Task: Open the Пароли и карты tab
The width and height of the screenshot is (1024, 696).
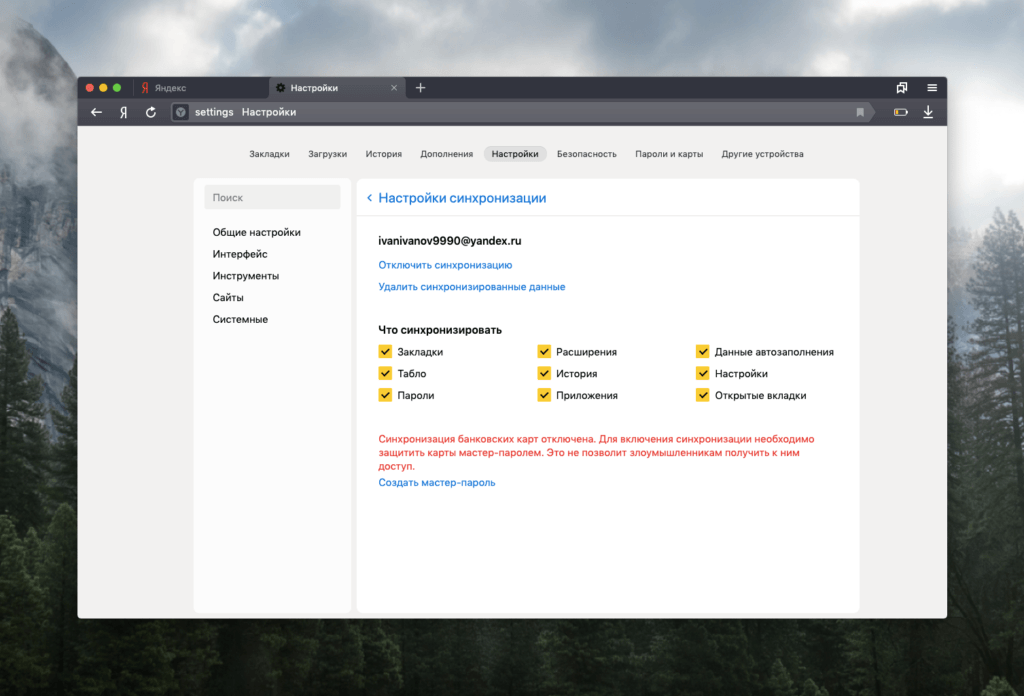Action: pos(669,154)
